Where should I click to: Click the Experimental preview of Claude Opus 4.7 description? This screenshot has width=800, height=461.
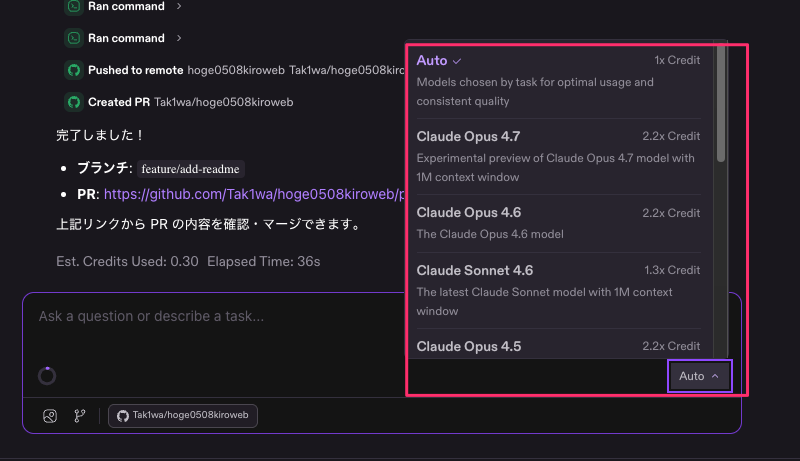tap(555, 168)
